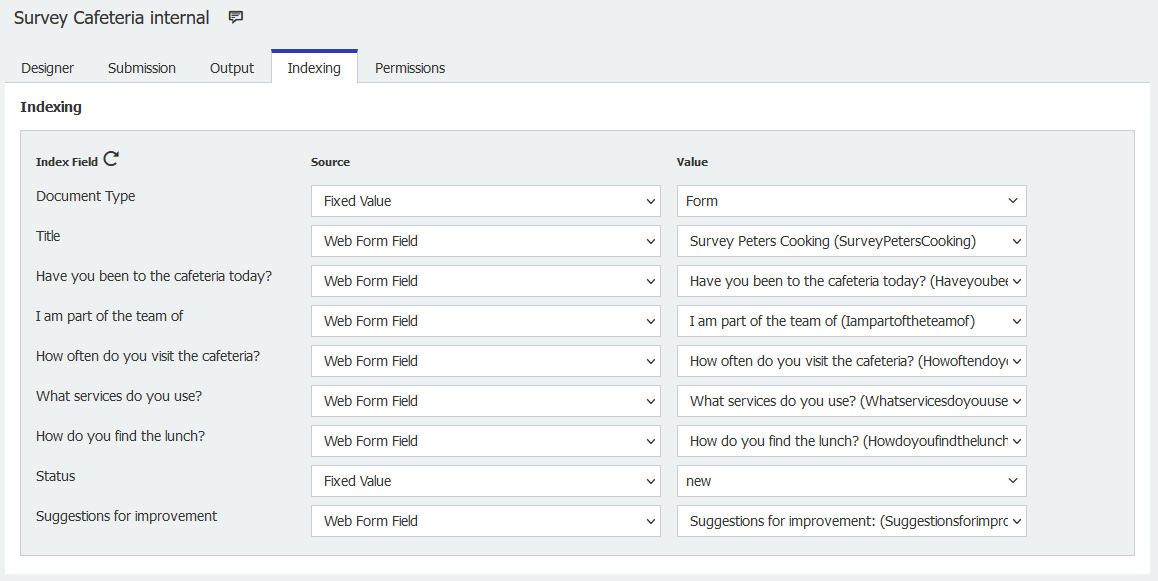Open the comment bubble next to survey title
The image size is (1158, 581).
click(x=235, y=17)
